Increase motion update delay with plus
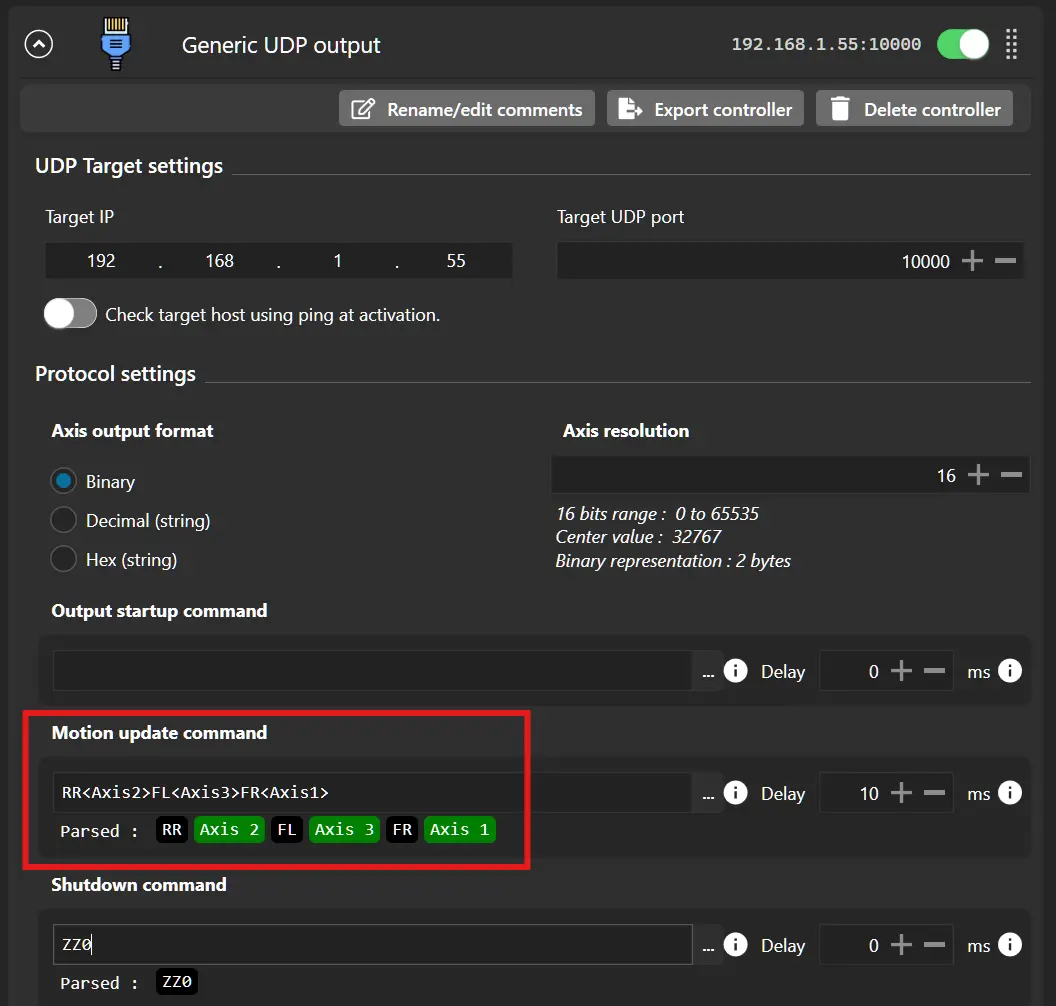The width and height of the screenshot is (1056, 1006). coord(901,793)
